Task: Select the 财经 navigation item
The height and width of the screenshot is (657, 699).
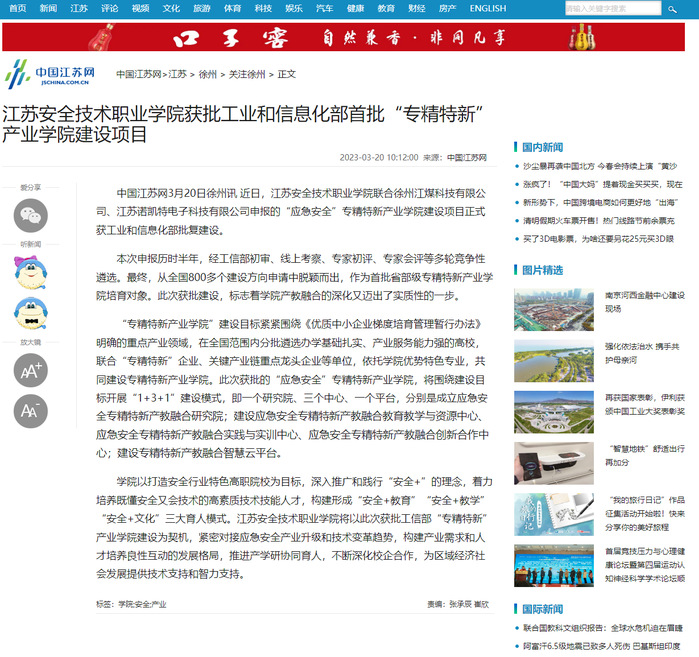Action: [x=415, y=8]
